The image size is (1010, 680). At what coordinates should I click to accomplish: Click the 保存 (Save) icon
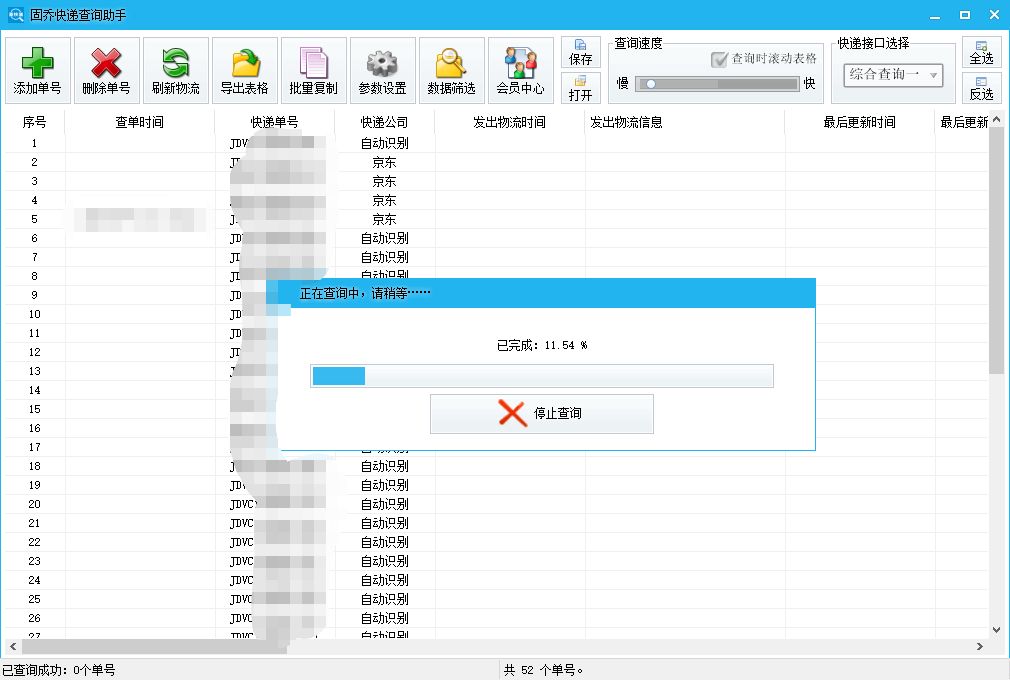pos(580,52)
